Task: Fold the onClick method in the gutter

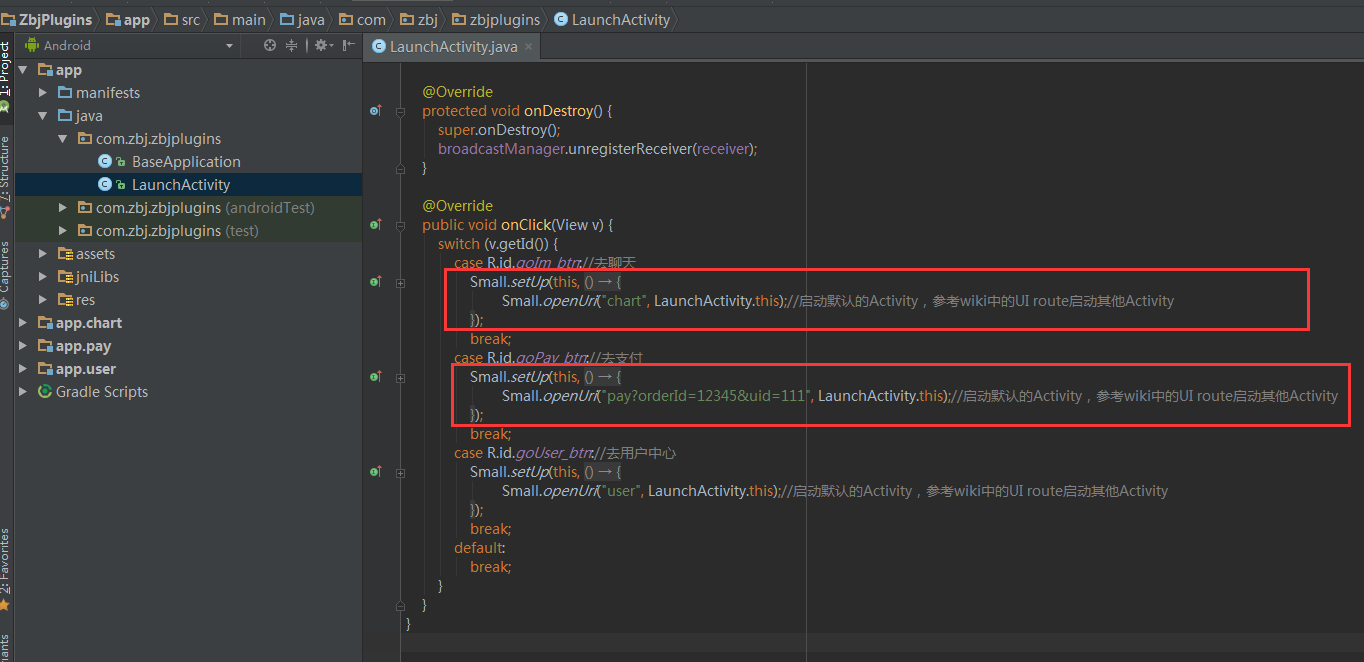Action: (x=400, y=225)
